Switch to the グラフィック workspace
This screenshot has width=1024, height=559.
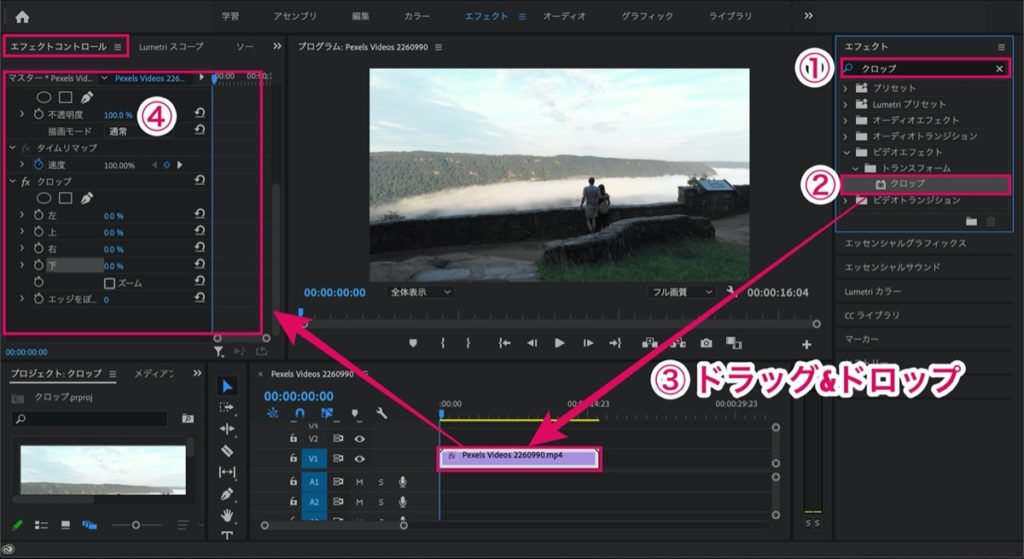click(647, 16)
